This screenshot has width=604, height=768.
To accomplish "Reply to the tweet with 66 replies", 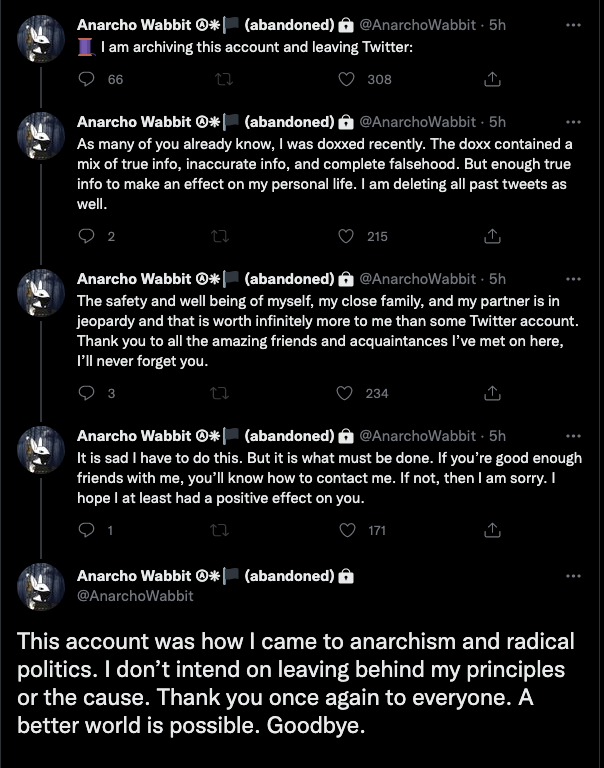I will (86, 79).
